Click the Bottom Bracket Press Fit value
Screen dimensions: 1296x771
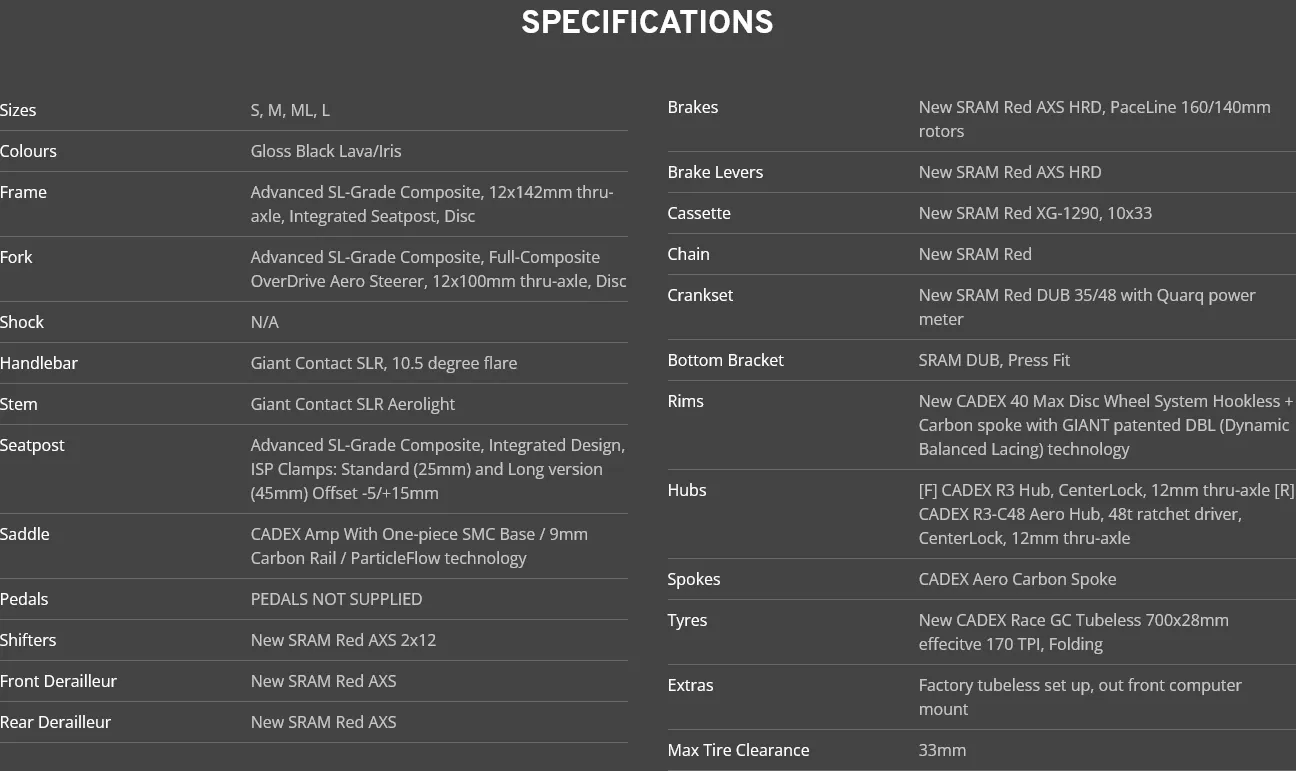click(x=995, y=360)
